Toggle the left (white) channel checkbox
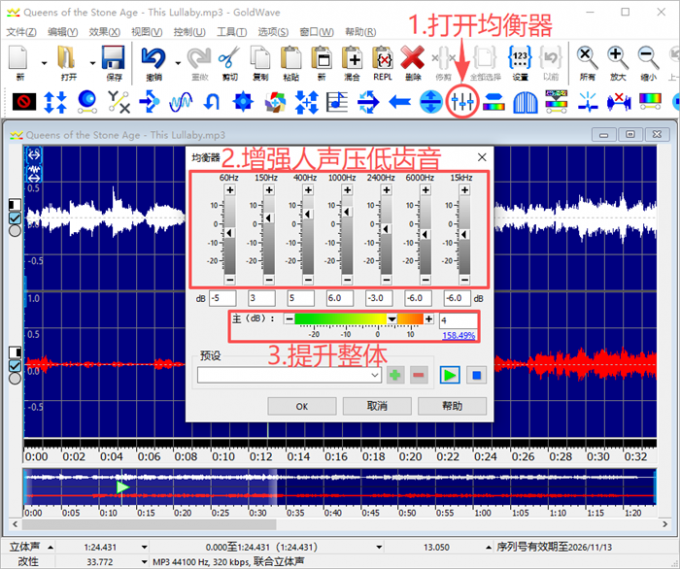 pyautogui.click(x=15, y=218)
